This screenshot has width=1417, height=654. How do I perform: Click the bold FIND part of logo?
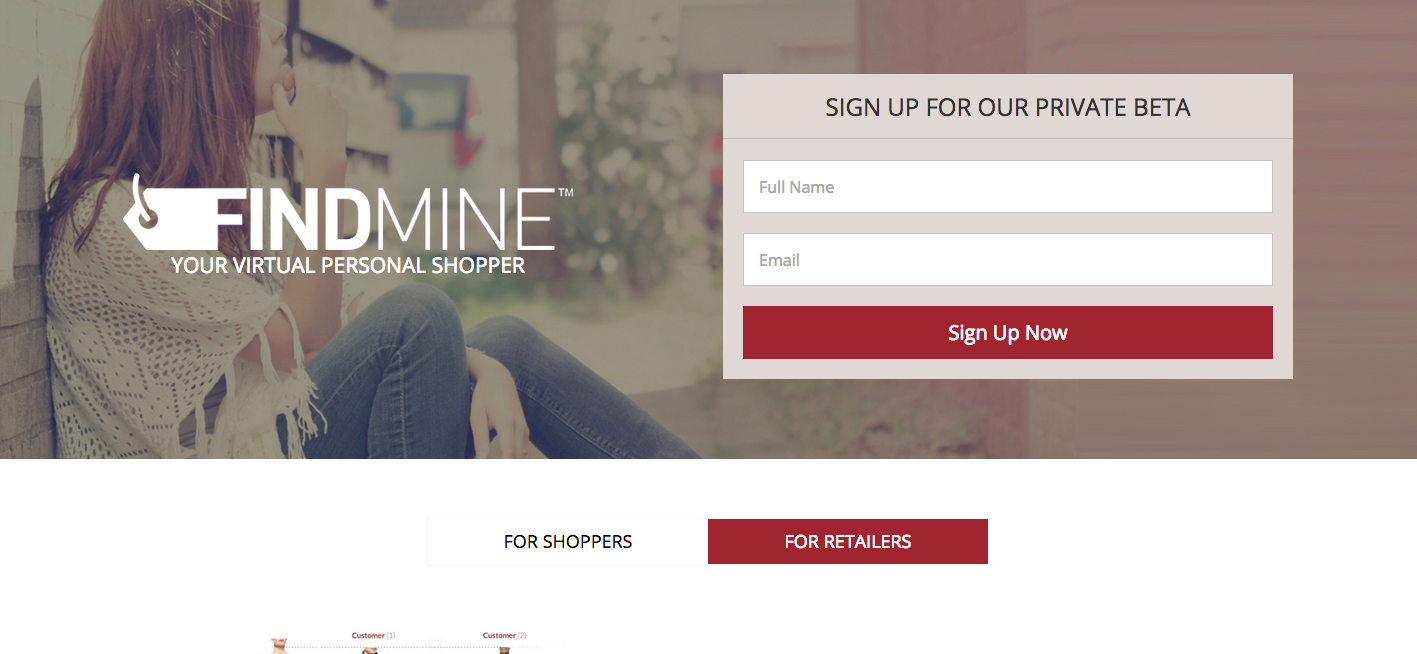(x=289, y=219)
